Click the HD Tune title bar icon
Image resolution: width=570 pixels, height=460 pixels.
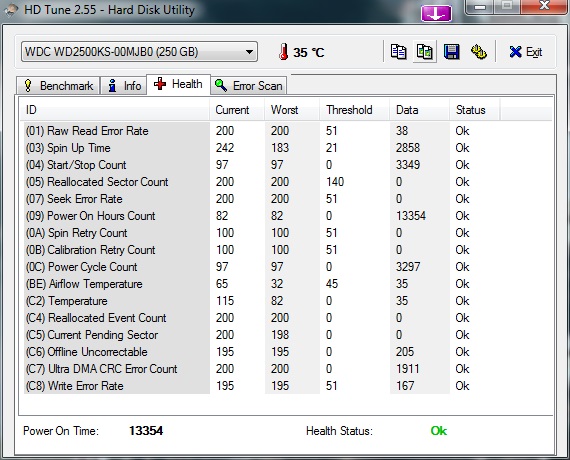click(x=11, y=9)
